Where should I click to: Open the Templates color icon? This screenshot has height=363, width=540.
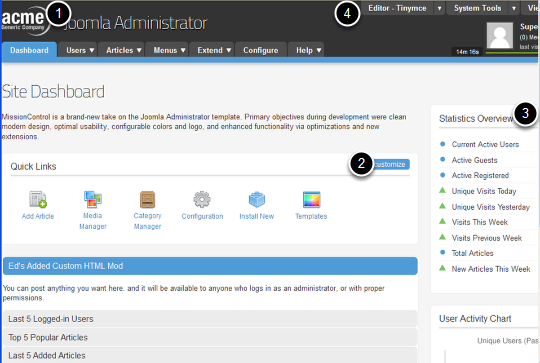tap(311, 199)
